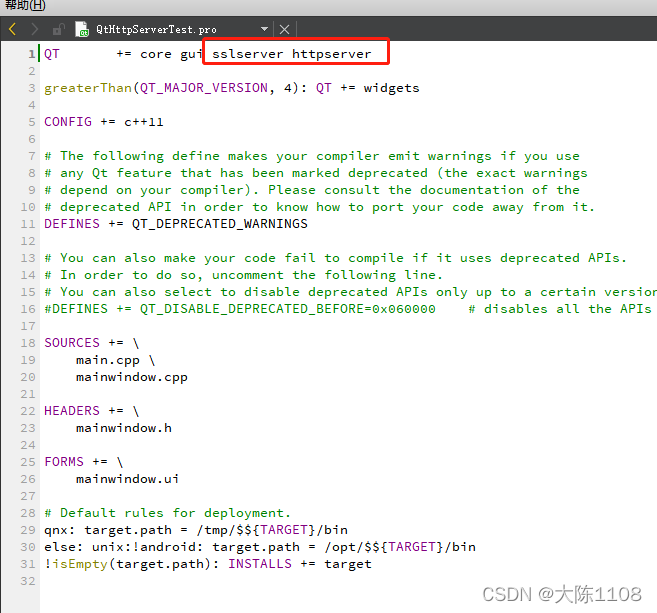Click mainwindow.cpp on line 20
This screenshot has width=657, height=613.
[x=132, y=377]
